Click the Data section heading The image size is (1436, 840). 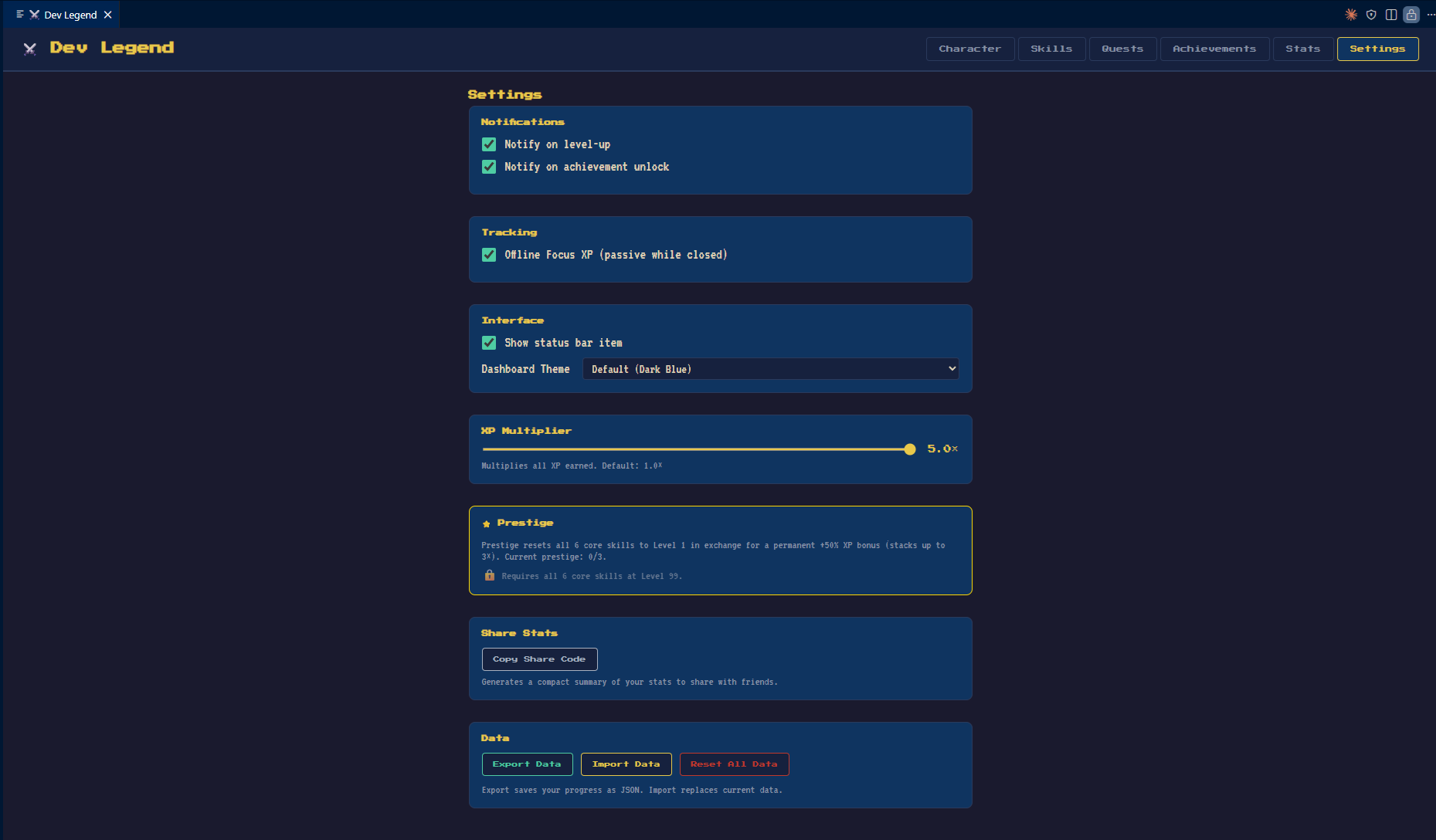pos(494,738)
